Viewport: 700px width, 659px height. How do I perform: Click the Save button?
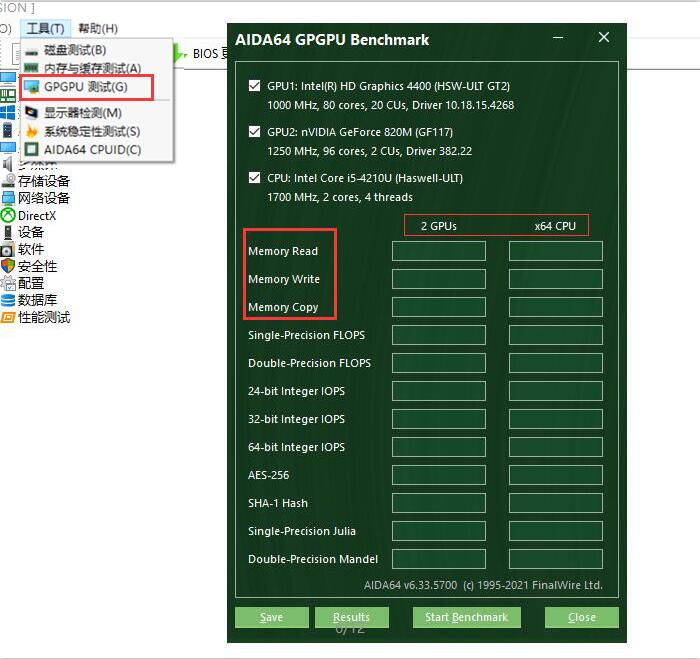[x=271, y=617]
